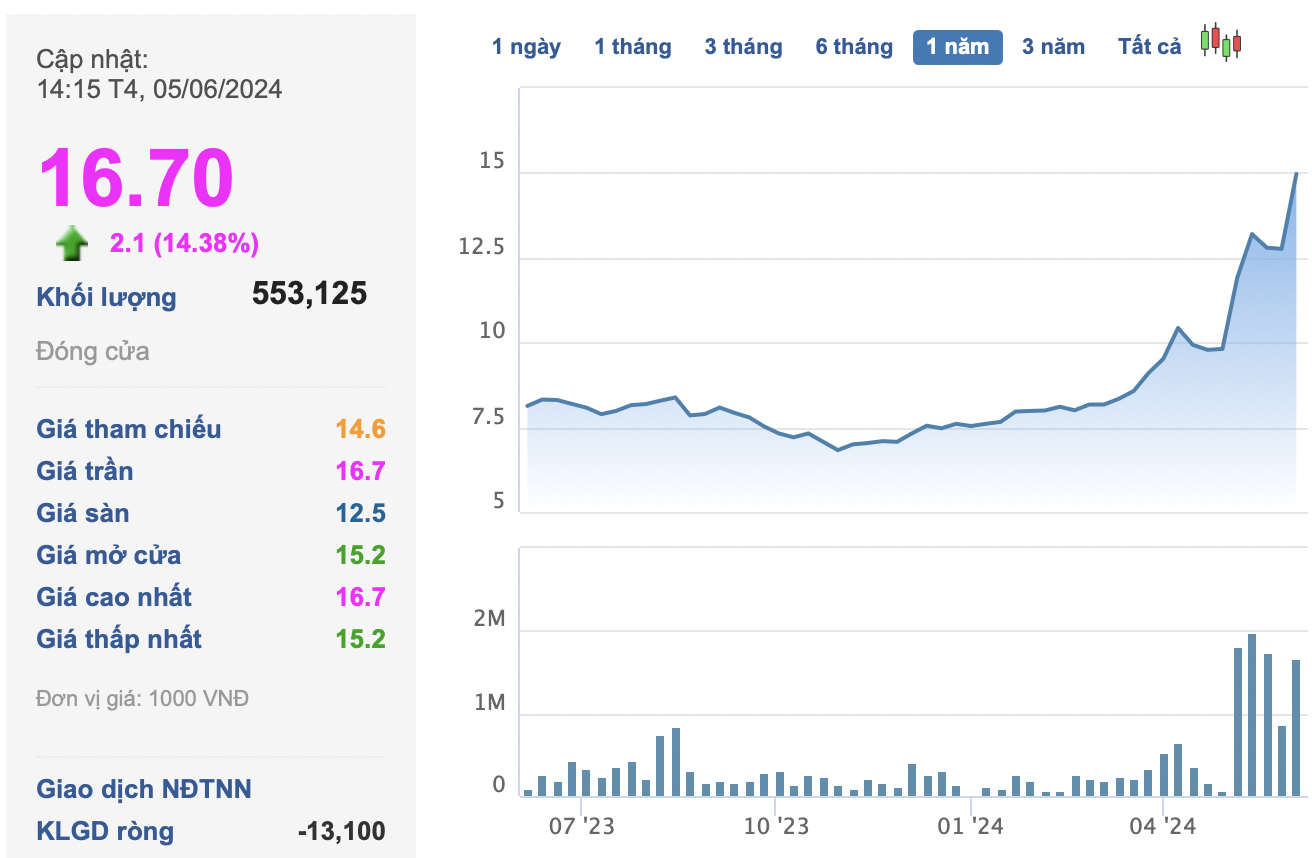Show the "6 tháng" chart range
This screenshot has width=1312, height=858.
click(x=854, y=47)
